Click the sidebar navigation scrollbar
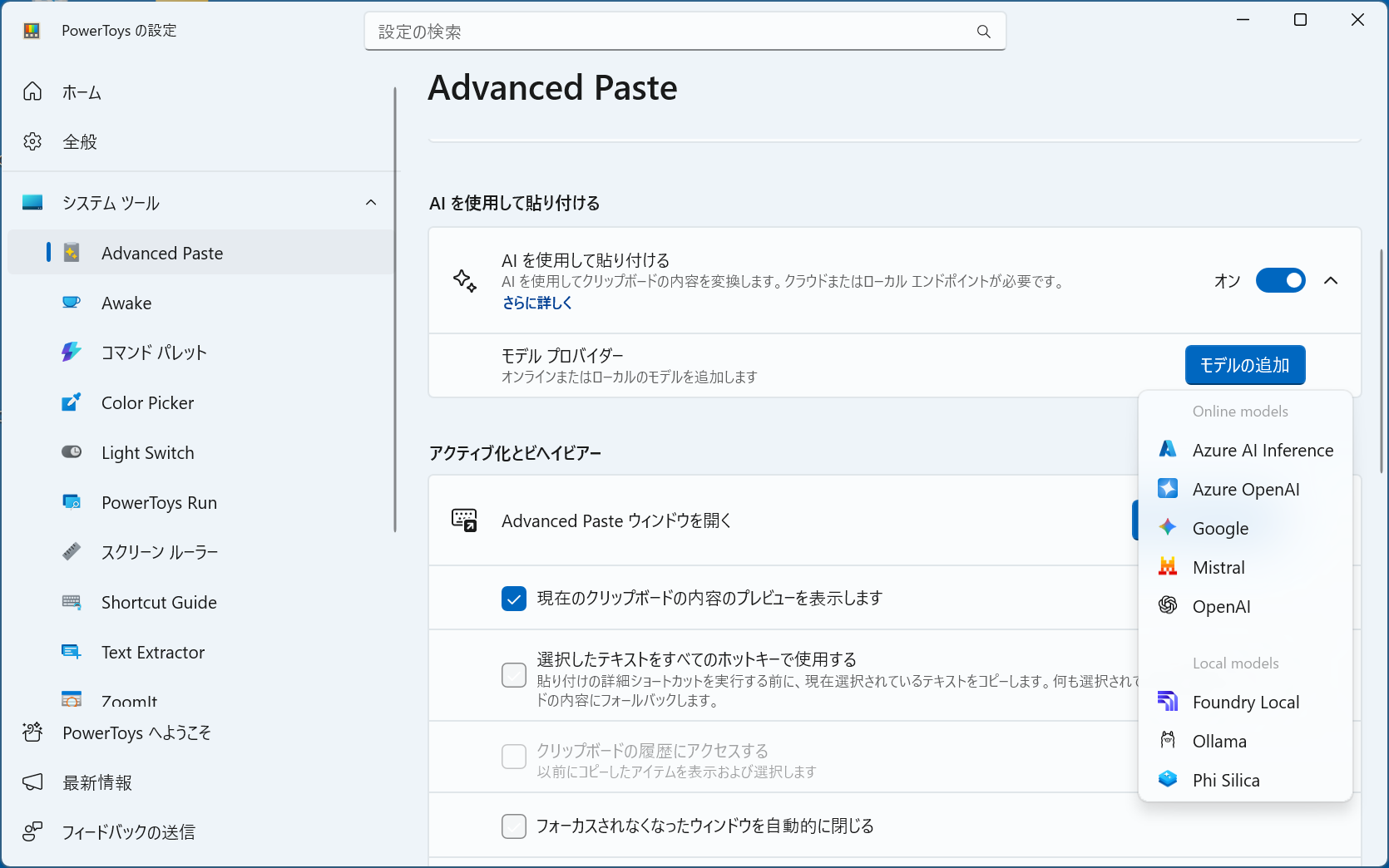 395,309
